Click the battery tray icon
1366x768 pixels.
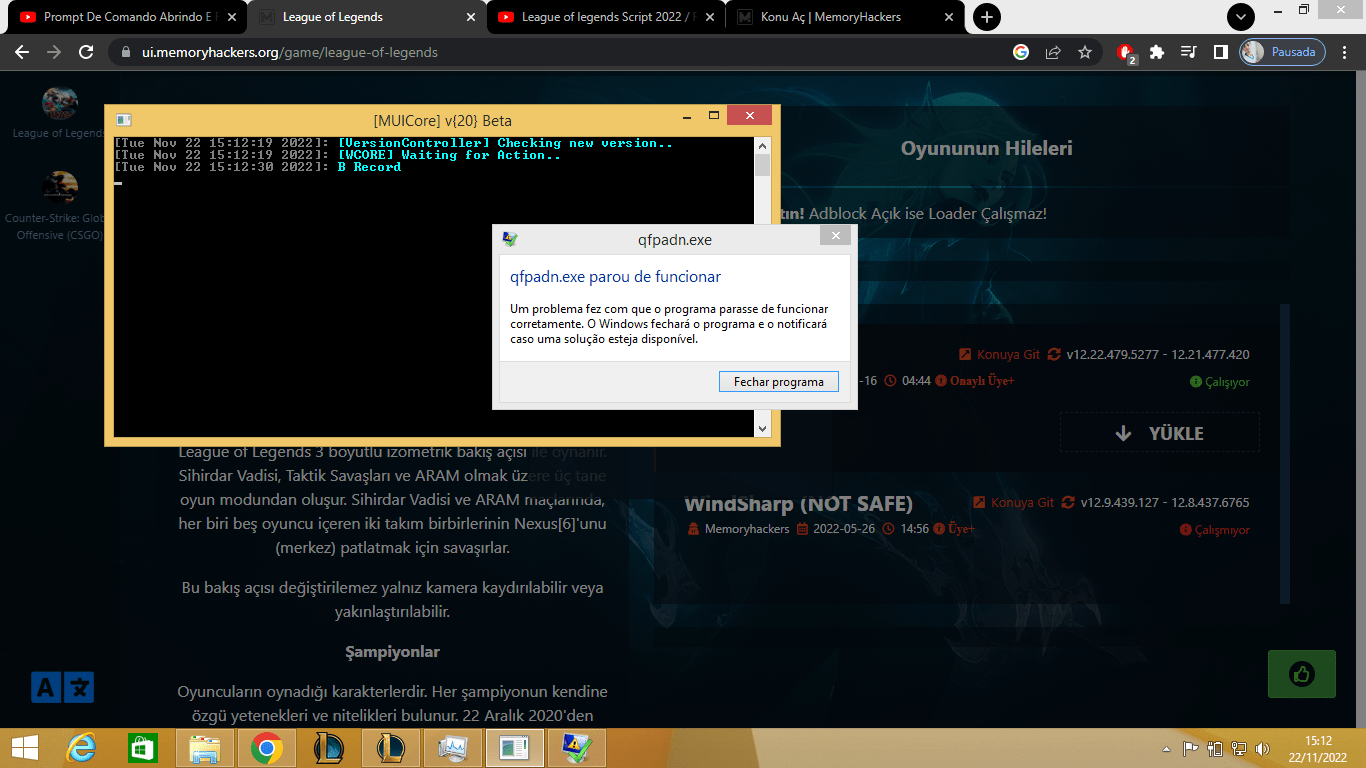coord(1215,748)
